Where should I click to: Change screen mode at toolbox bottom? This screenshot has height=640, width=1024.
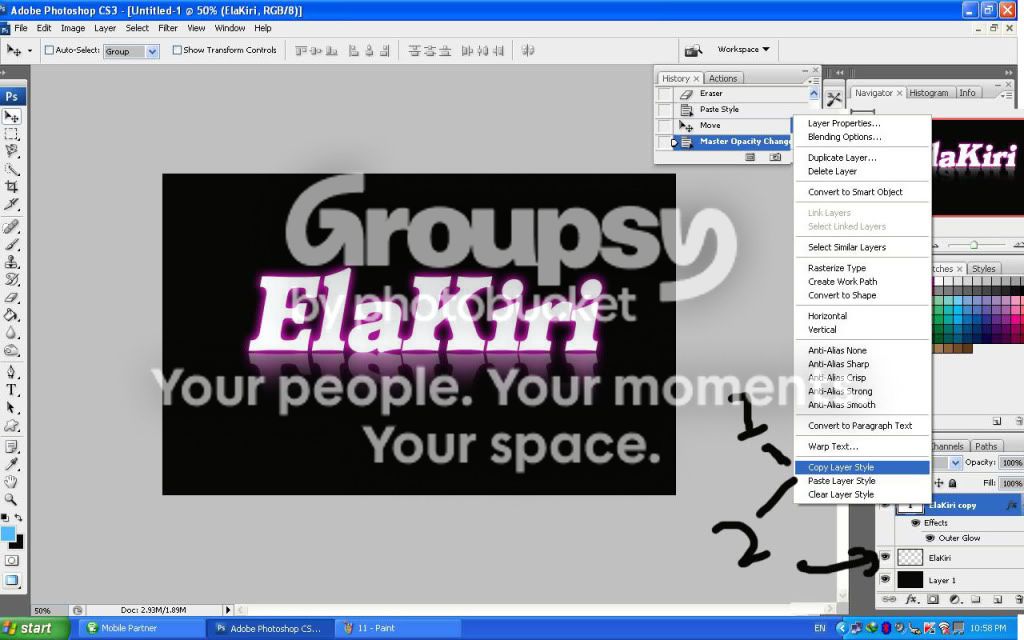(12, 580)
